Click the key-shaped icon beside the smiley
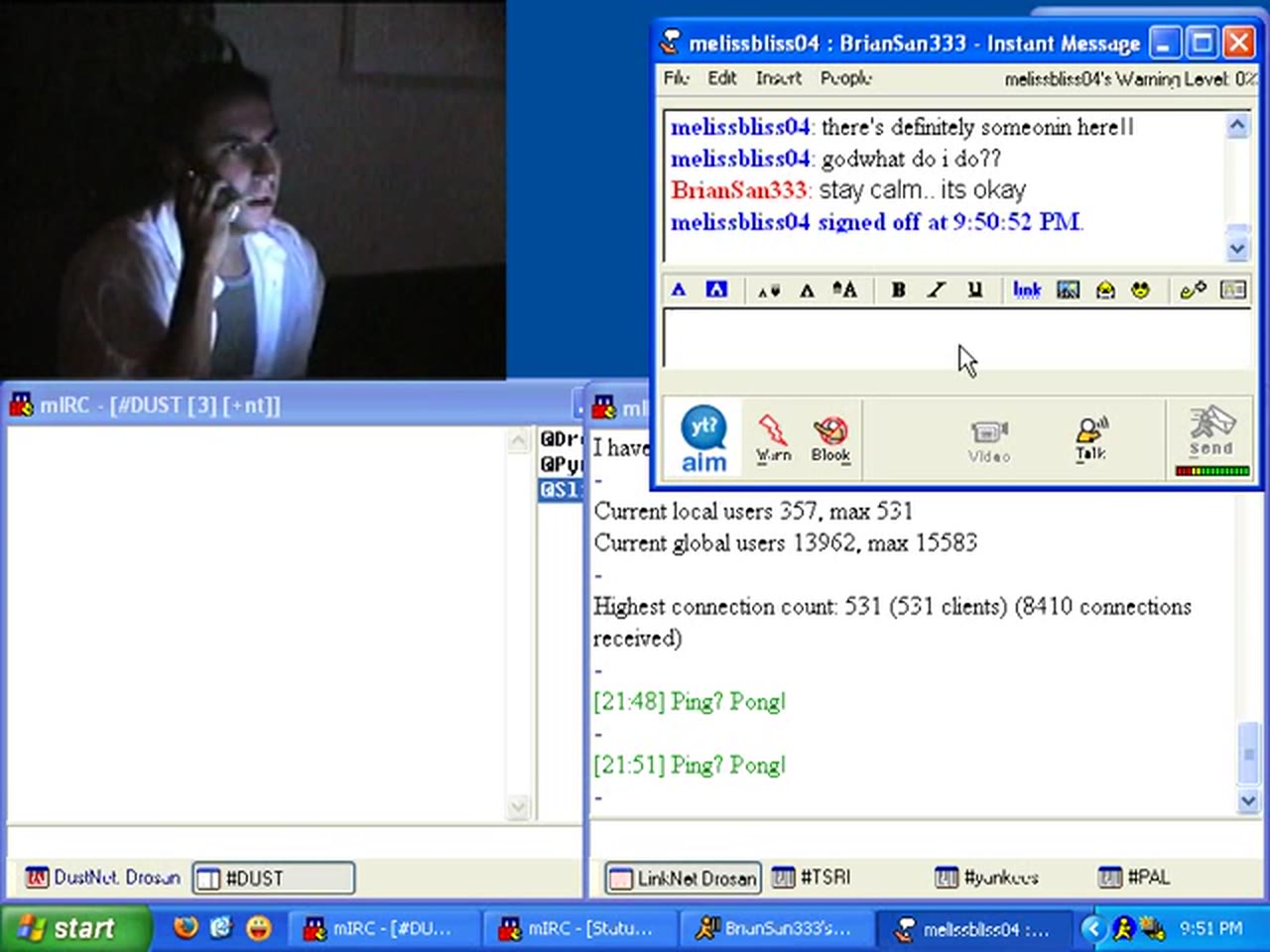Image resolution: width=1270 pixels, height=952 pixels. click(1193, 290)
